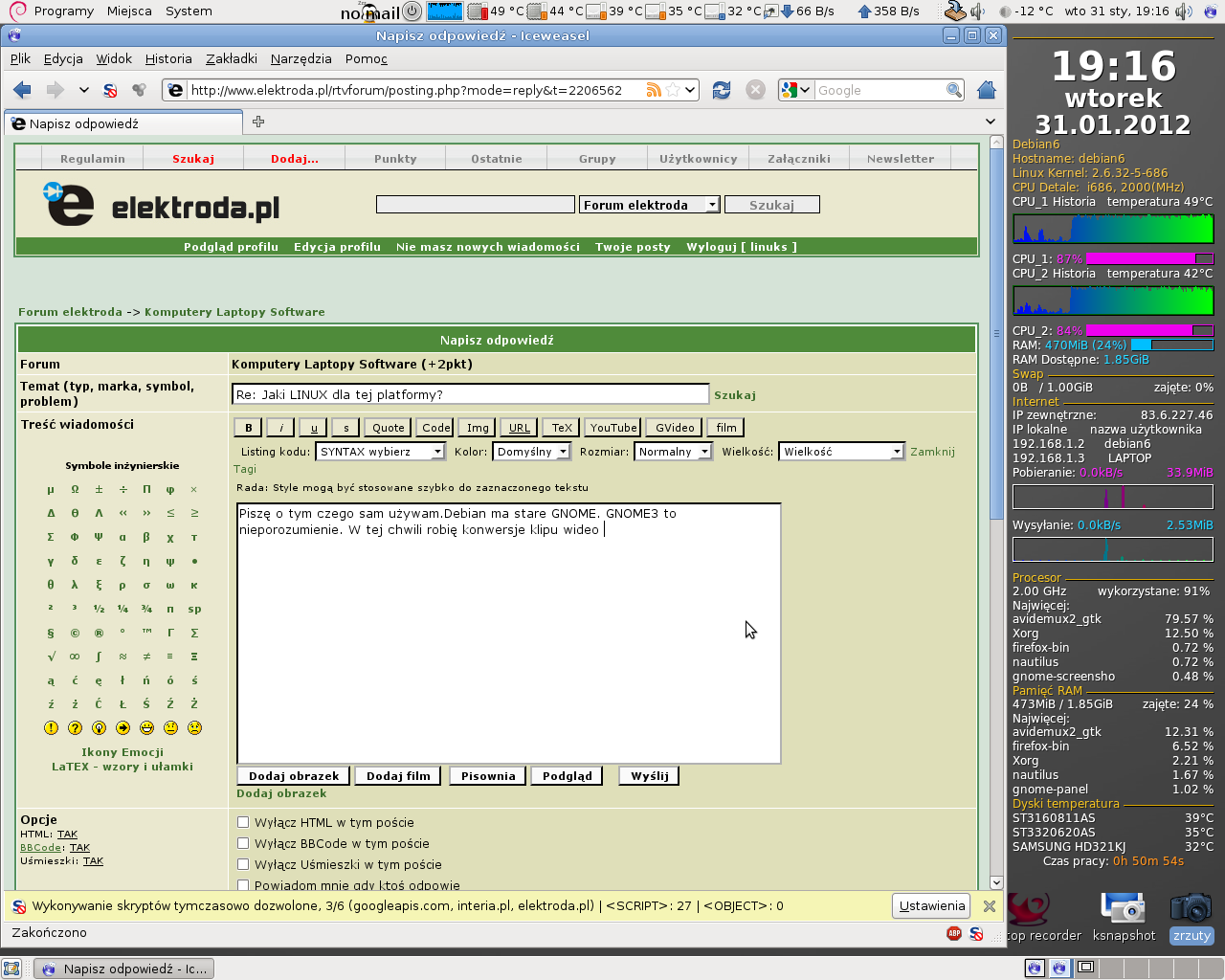
Task: Click the browser forward arrow
Action: click(56, 90)
